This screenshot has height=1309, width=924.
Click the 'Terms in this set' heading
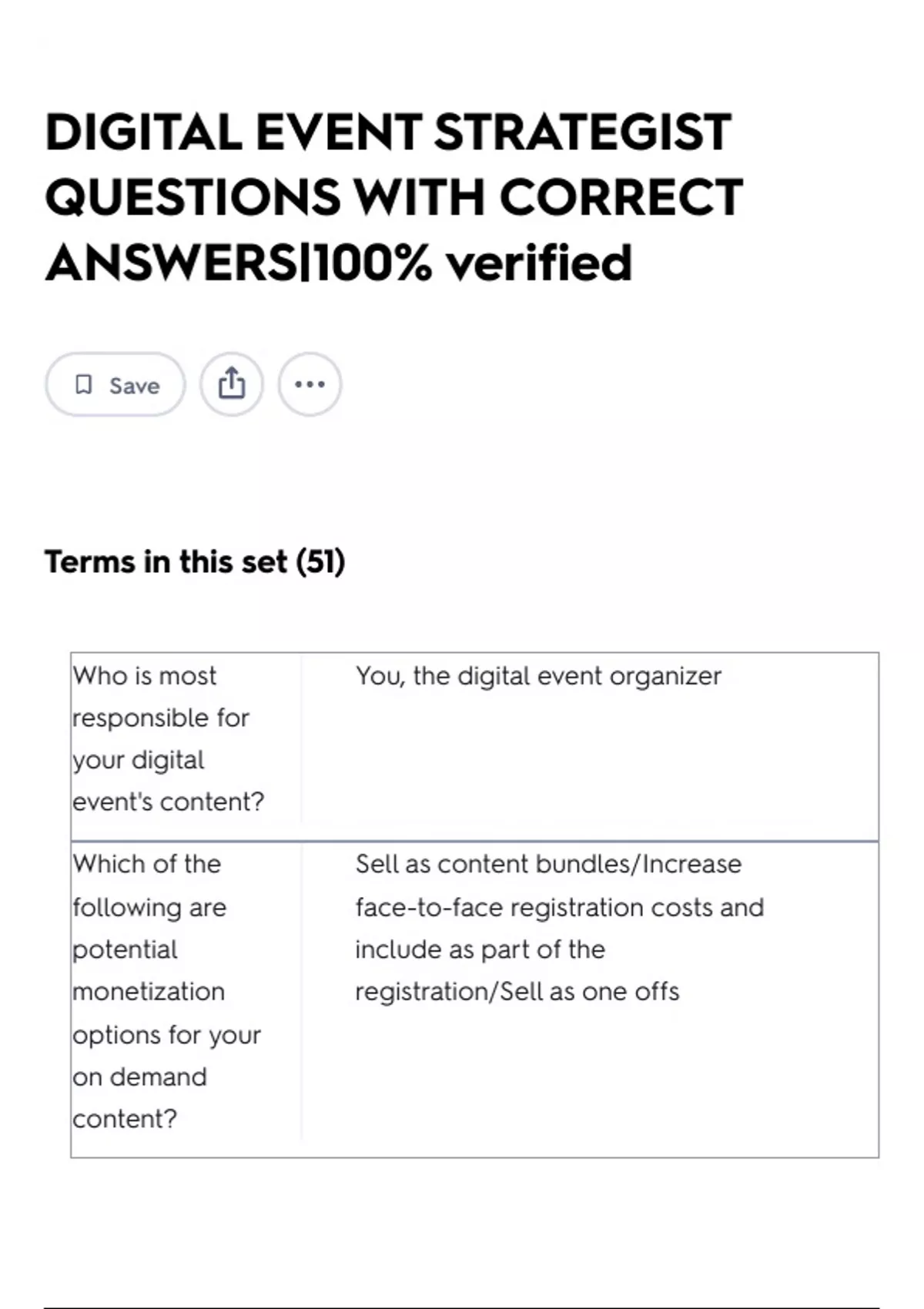pos(166,561)
